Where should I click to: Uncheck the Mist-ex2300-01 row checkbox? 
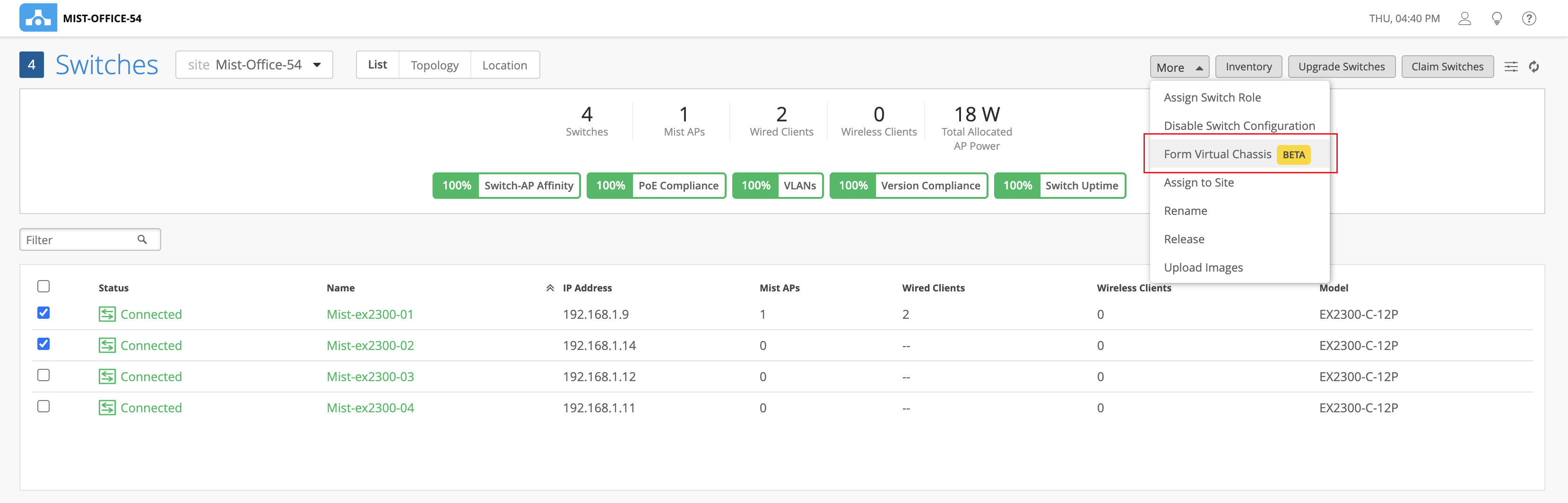pos(43,313)
